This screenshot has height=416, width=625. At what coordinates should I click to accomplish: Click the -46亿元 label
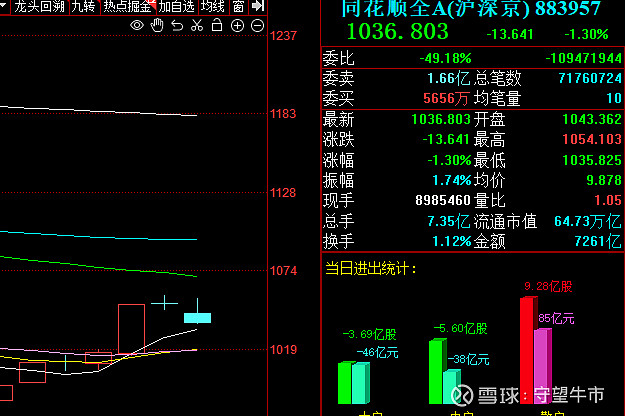[377, 353]
